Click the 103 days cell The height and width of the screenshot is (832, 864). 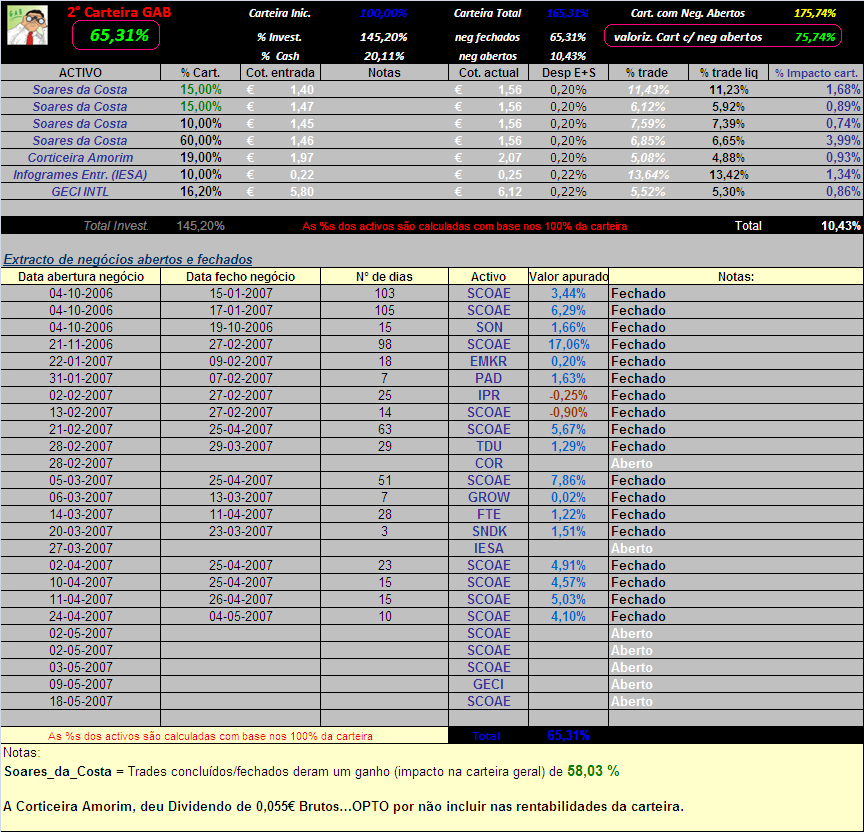pos(384,294)
